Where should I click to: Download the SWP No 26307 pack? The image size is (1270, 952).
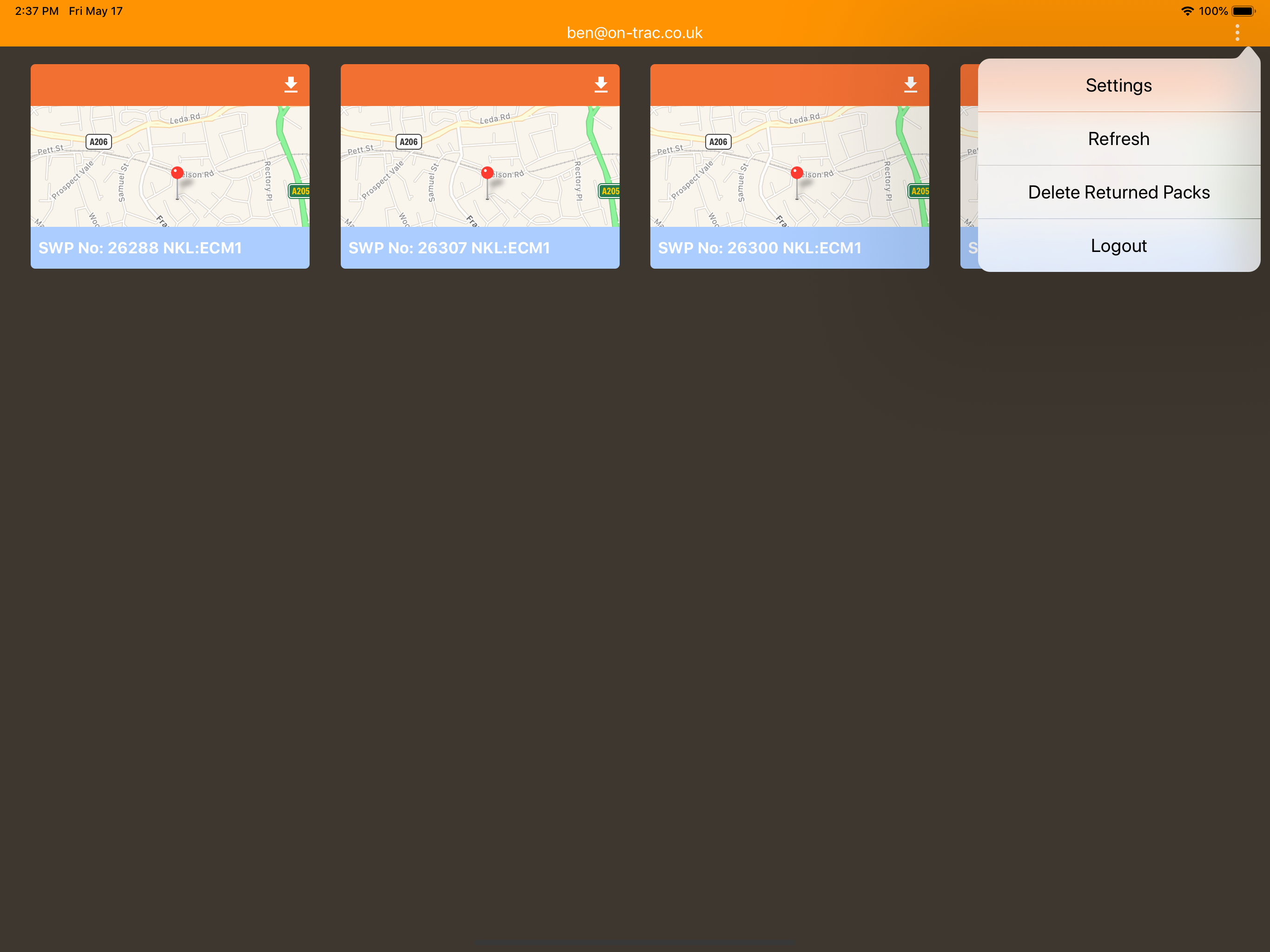(601, 85)
